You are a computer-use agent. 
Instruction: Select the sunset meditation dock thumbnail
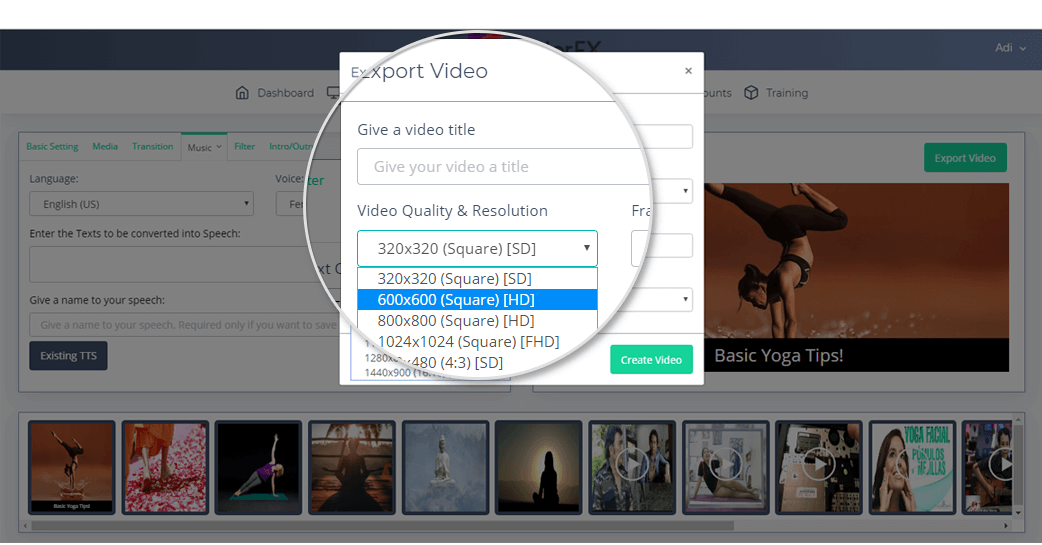click(x=352, y=468)
